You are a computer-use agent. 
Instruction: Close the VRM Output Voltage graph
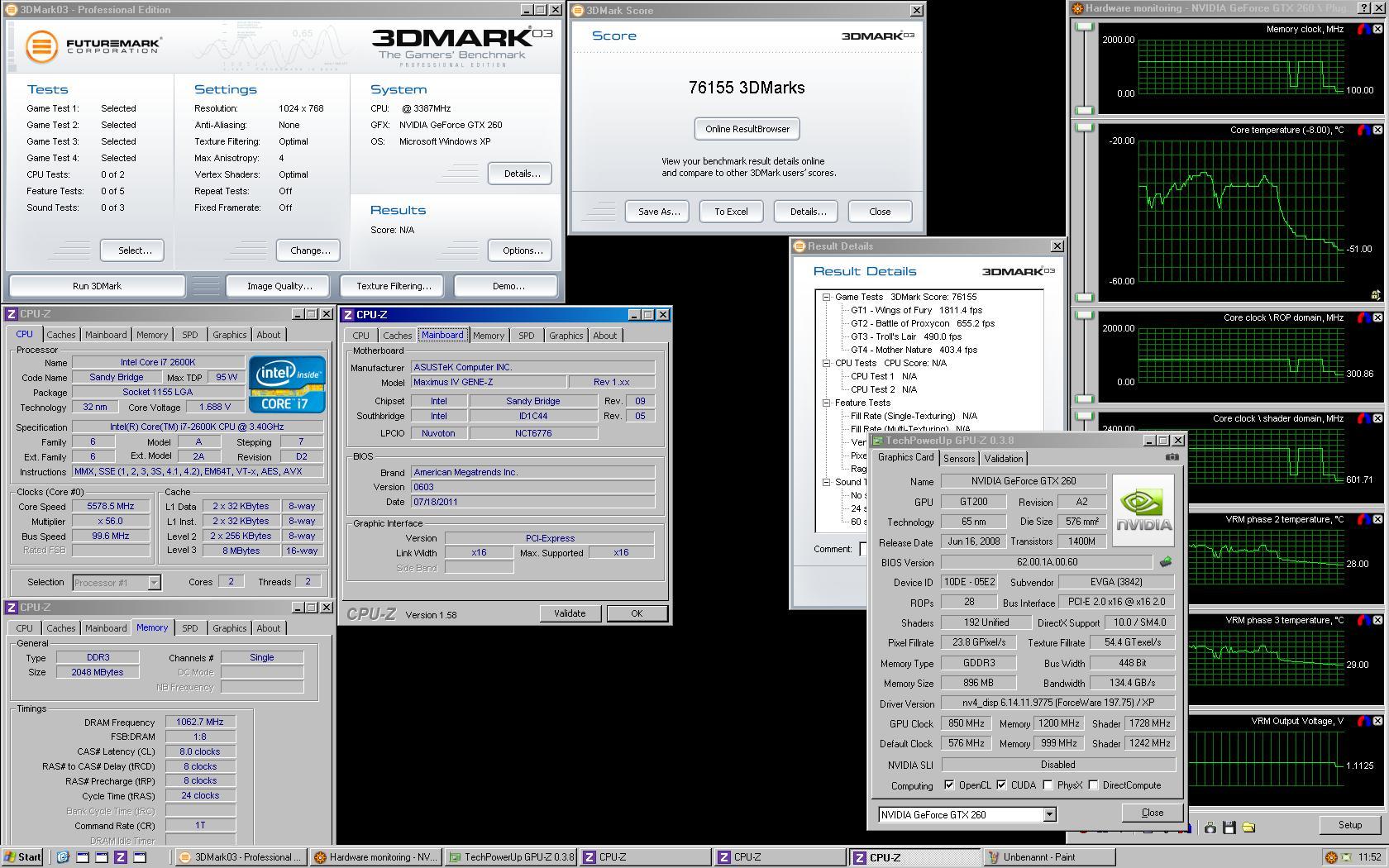[x=1377, y=721]
